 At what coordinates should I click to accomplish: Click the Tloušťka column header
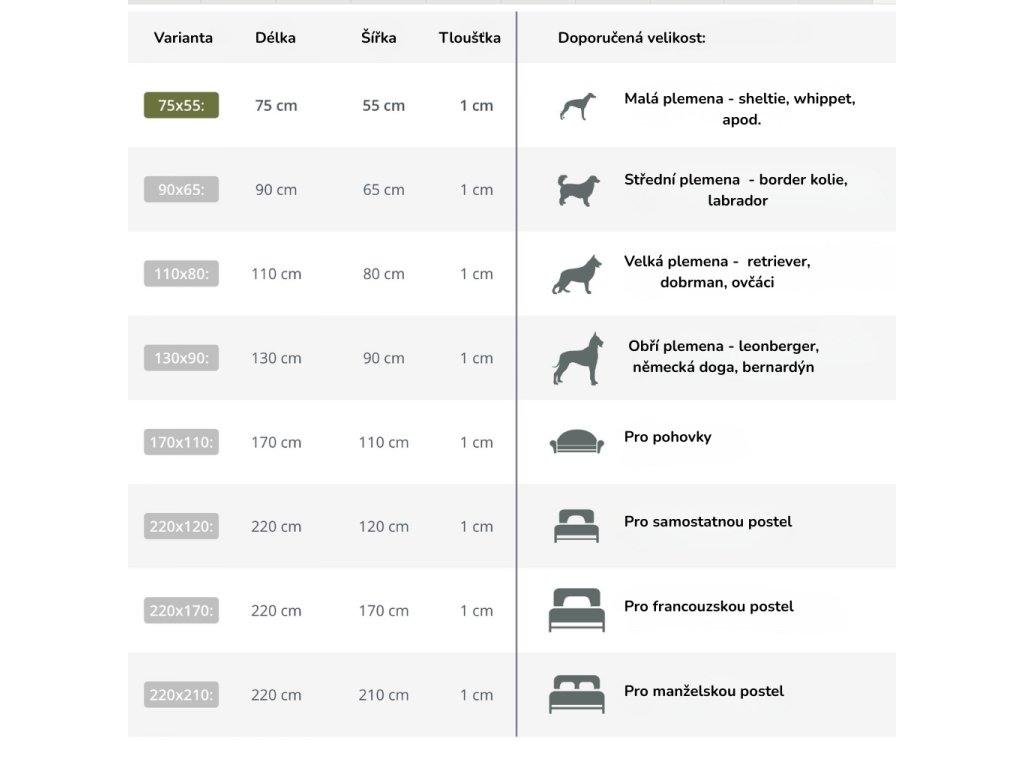pyautogui.click(x=469, y=38)
